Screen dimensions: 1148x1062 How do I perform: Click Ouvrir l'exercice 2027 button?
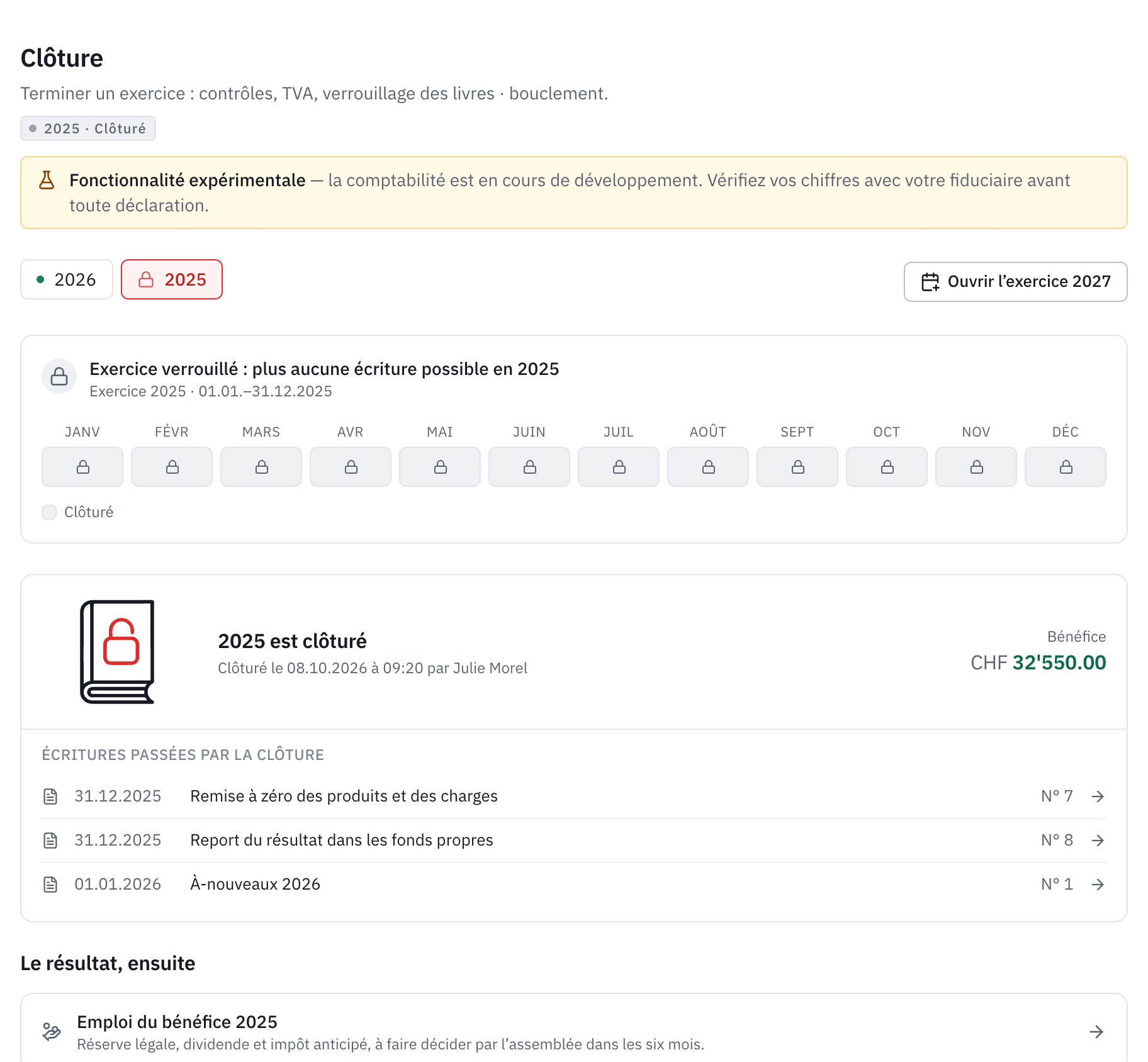click(1016, 282)
